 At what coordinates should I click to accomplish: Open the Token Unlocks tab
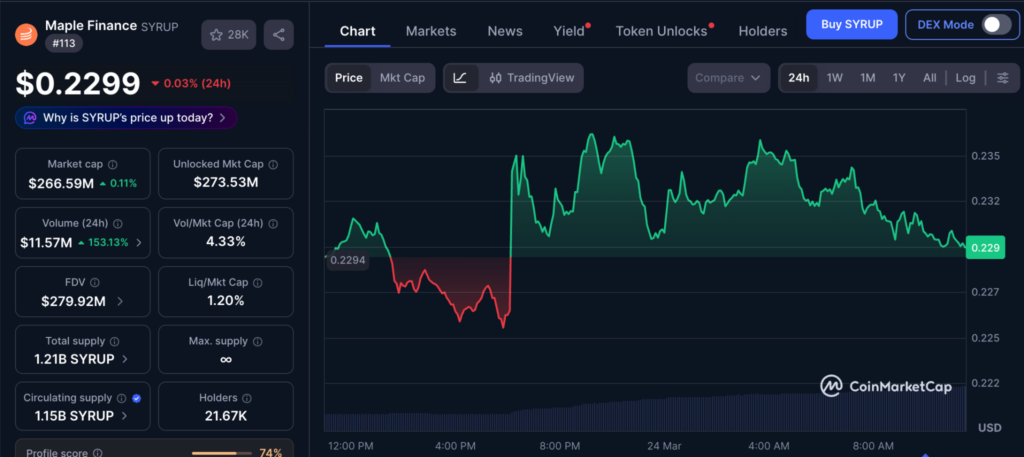(661, 31)
